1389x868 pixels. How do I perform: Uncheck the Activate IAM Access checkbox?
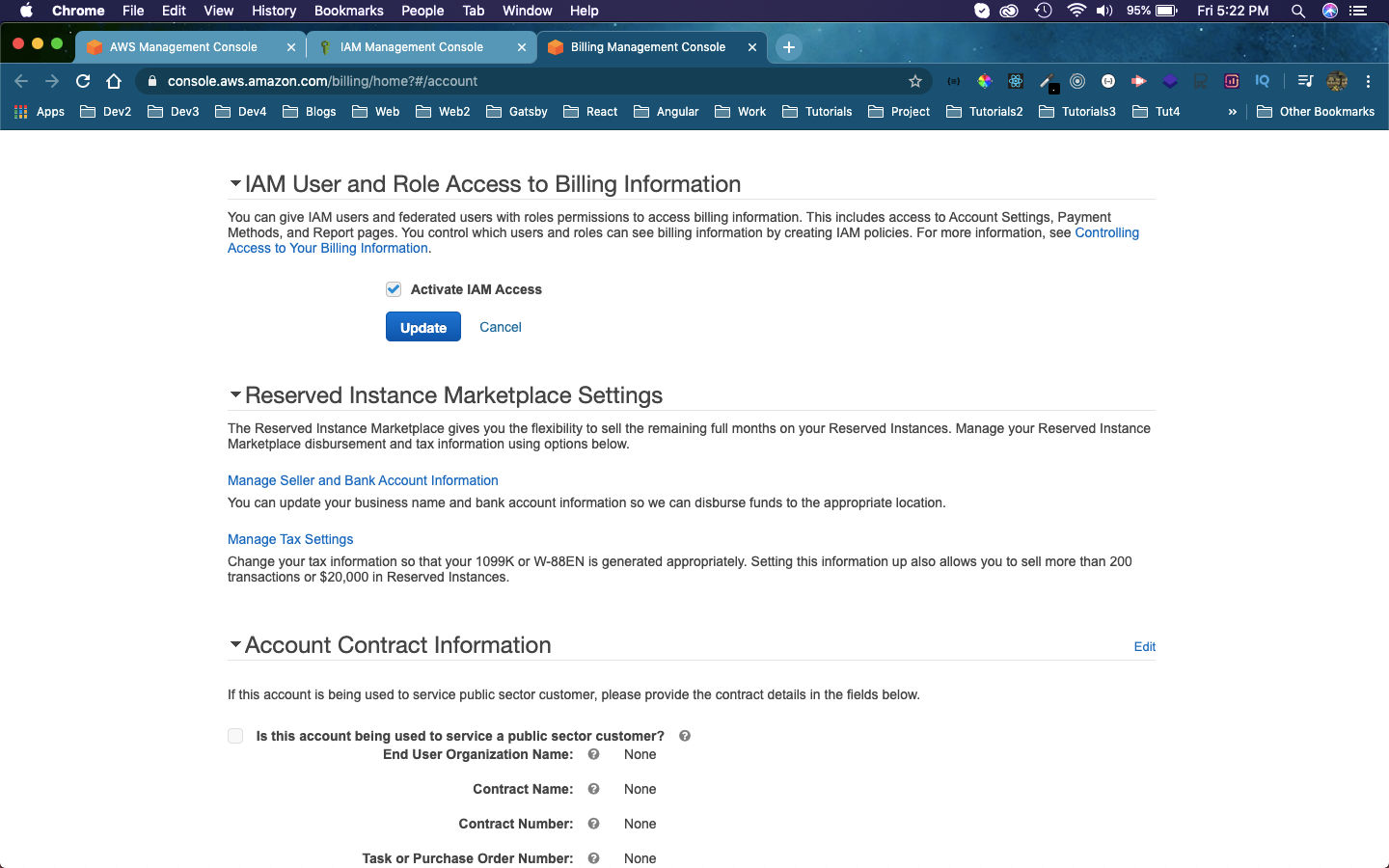(394, 289)
